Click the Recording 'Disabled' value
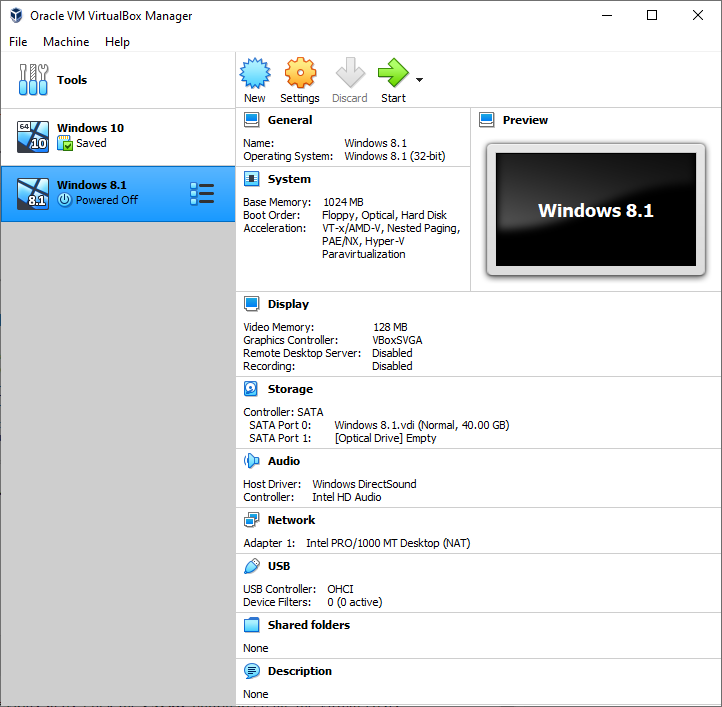The height and width of the screenshot is (707, 722). coord(392,366)
